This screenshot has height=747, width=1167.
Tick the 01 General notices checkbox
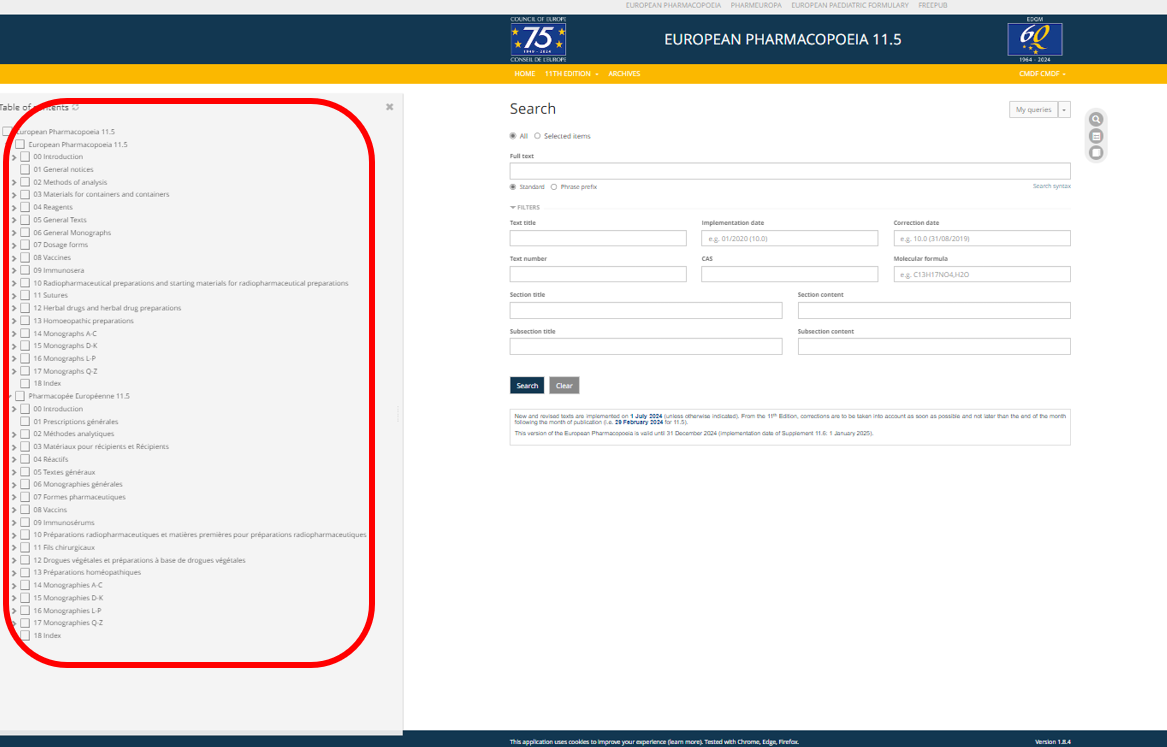coord(25,170)
